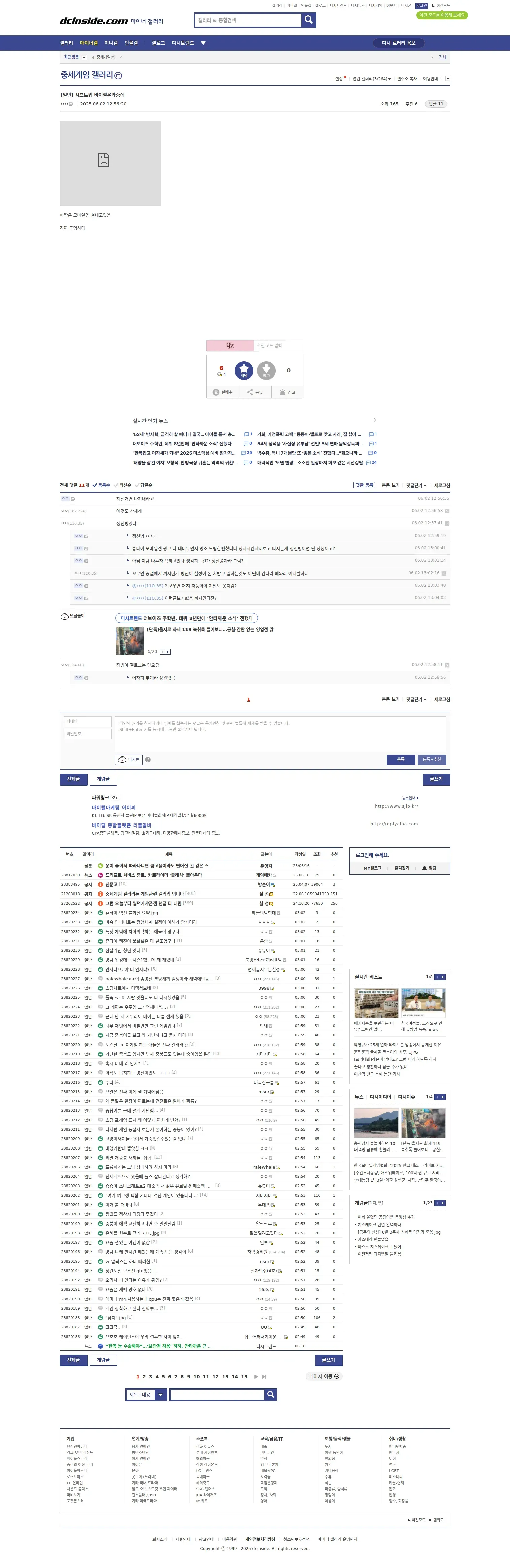
Task: Open 디시트렌드 in the navigation bar
Action: 183,43
